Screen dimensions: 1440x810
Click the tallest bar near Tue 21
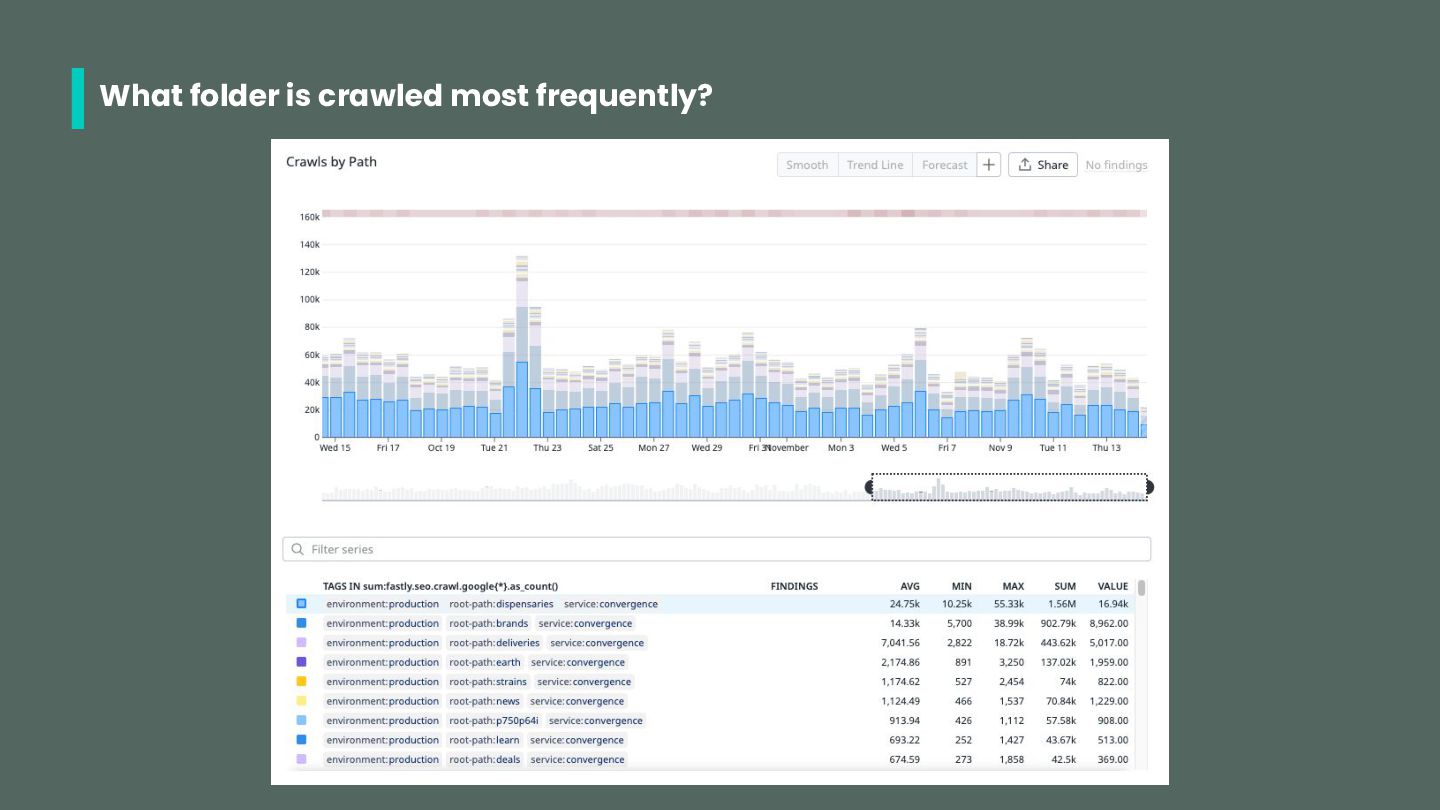tap(522, 346)
